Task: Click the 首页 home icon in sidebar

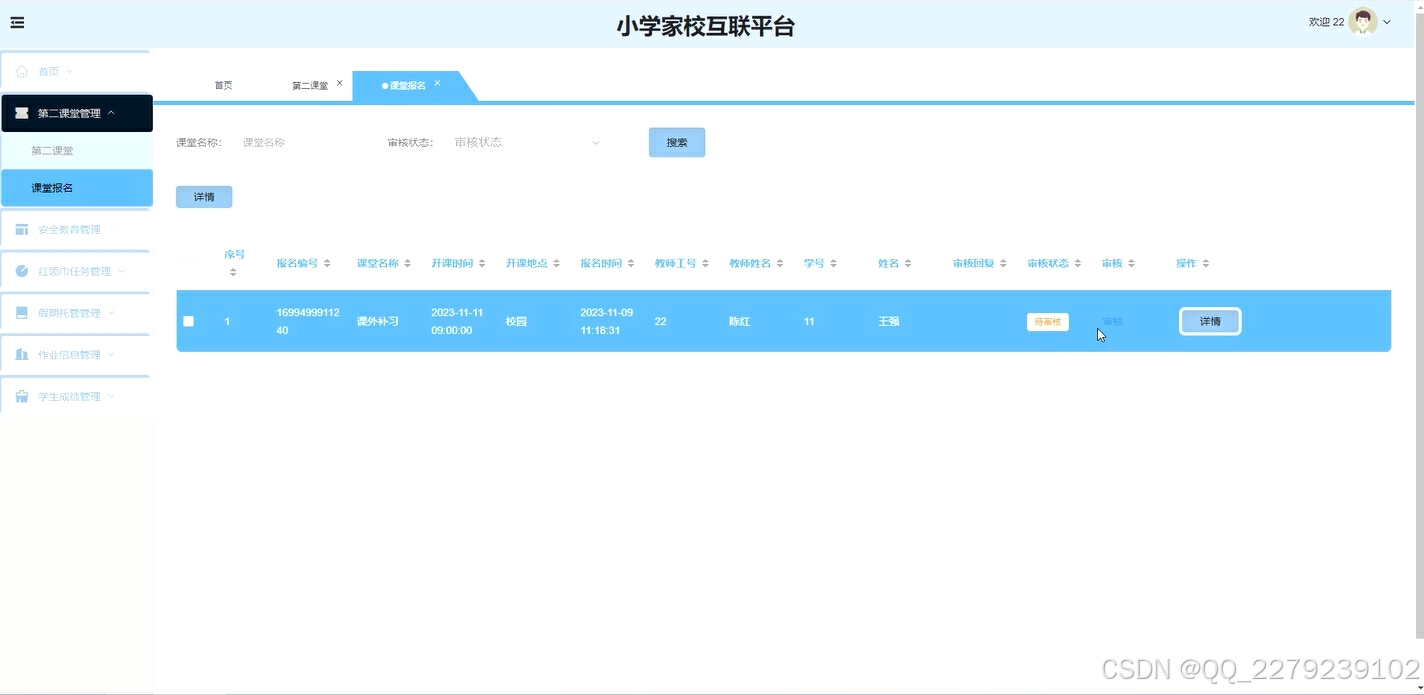Action: pyautogui.click(x=22, y=71)
